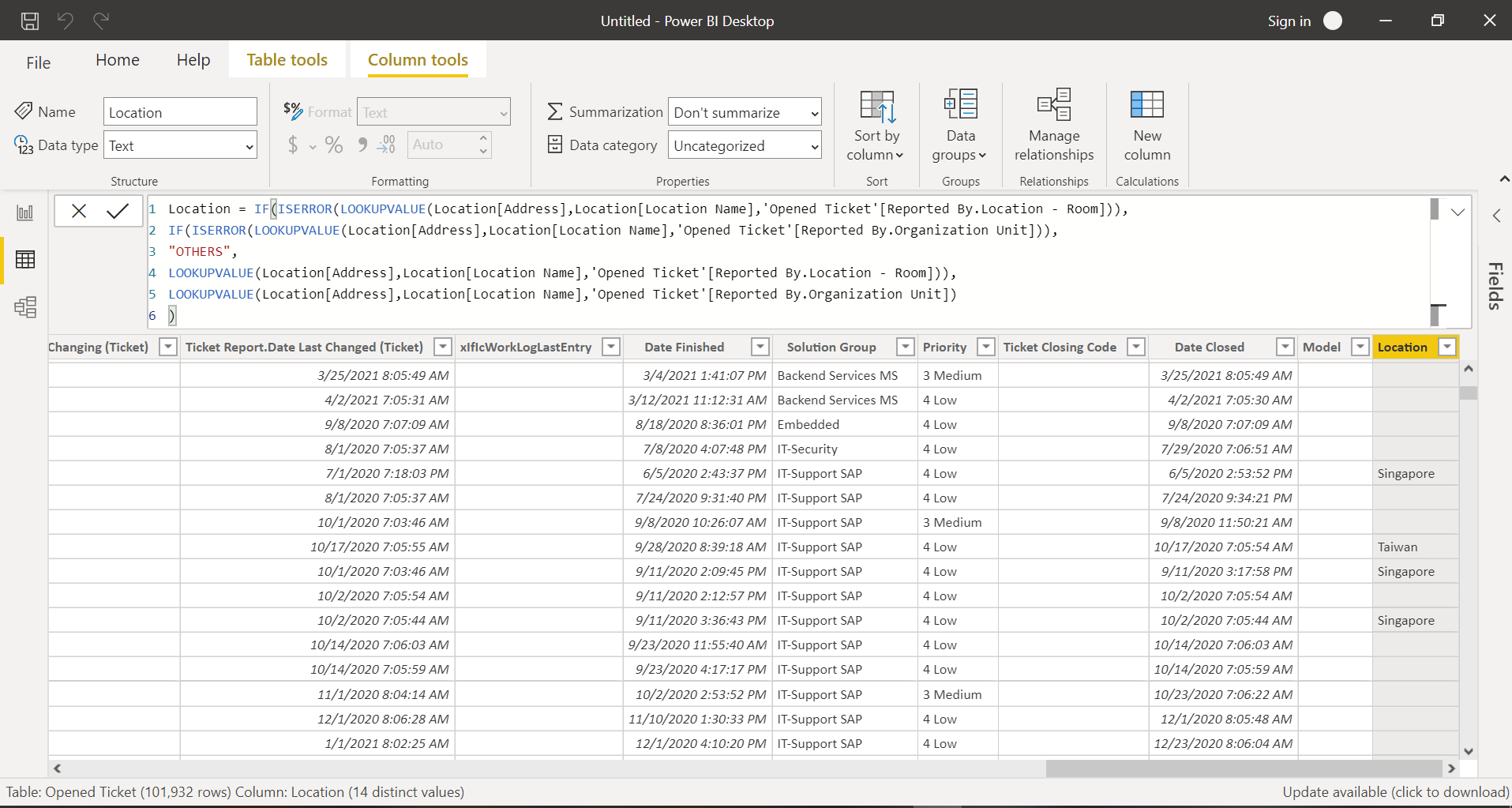The image size is (1512, 808).
Task: Select the Taiwan cell in Location column
Action: coord(1415,547)
